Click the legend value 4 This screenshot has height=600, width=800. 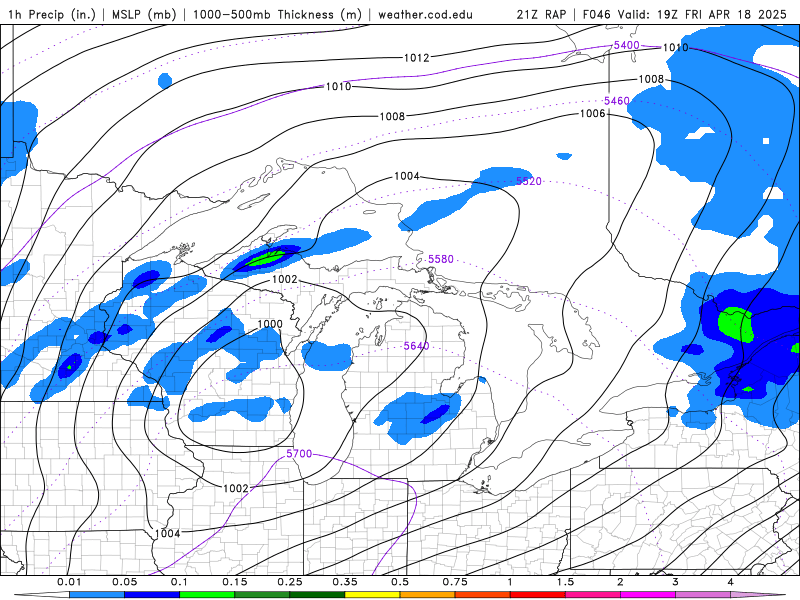(731, 582)
